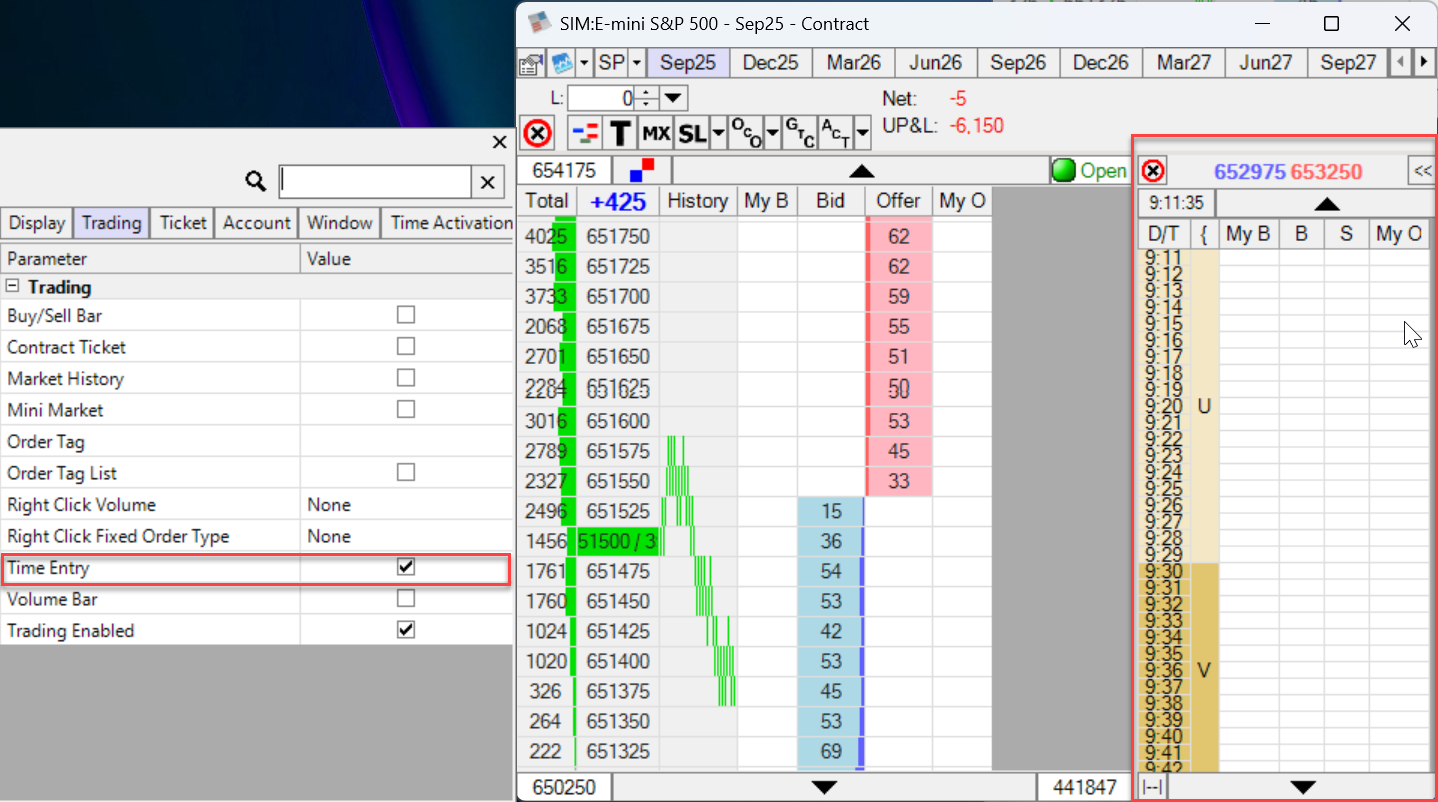Image resolution: width=1438 pixels, height=802 pixels.
Task: Click the red-blue squares center icon
Action: pos(642,171)
